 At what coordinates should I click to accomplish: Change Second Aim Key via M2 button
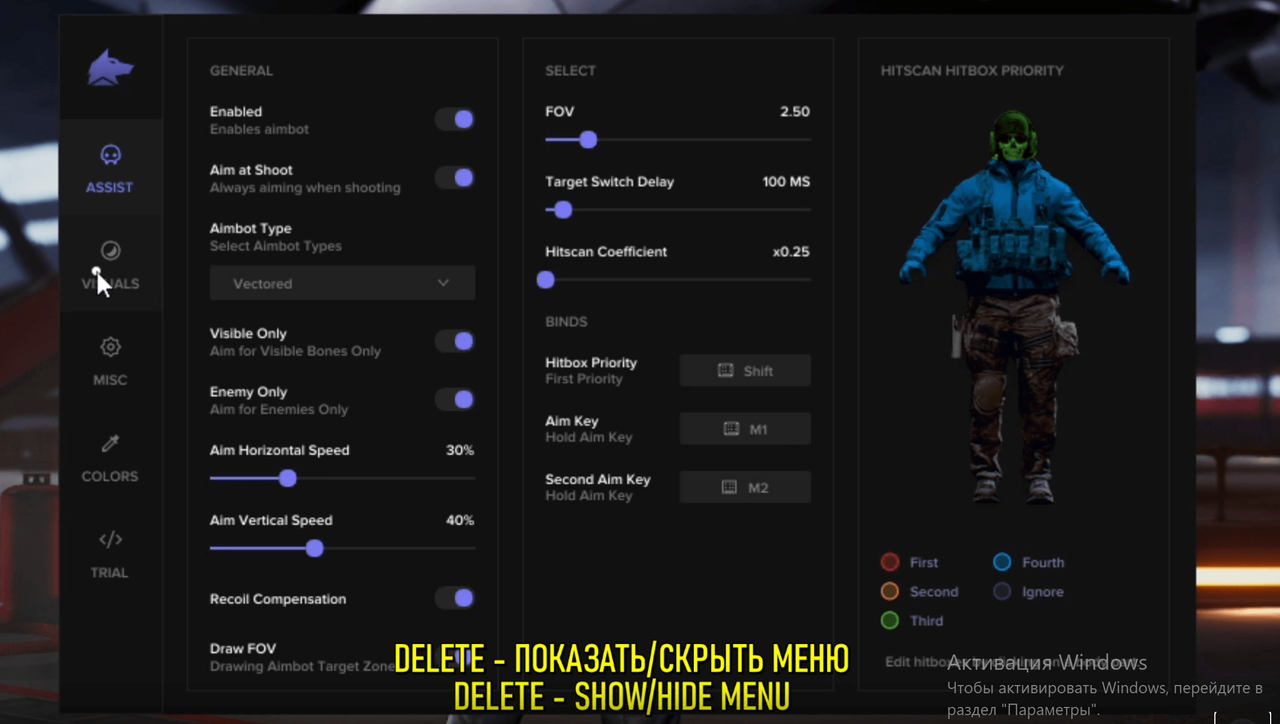(x=745, y=487)
